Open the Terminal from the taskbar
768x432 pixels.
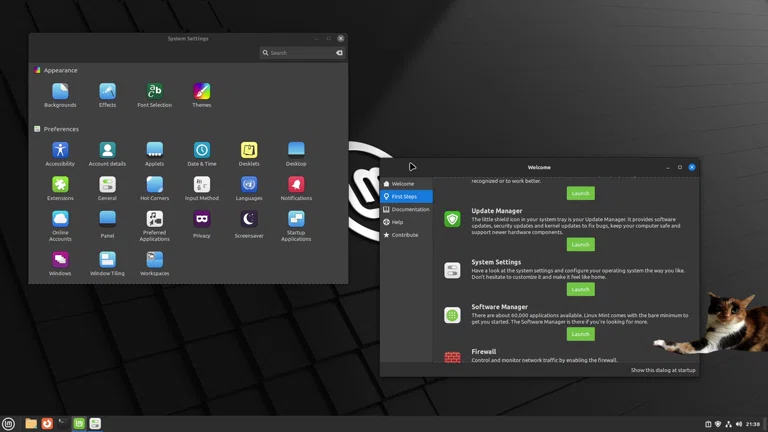pyautogui.click(x=63, y=424)
